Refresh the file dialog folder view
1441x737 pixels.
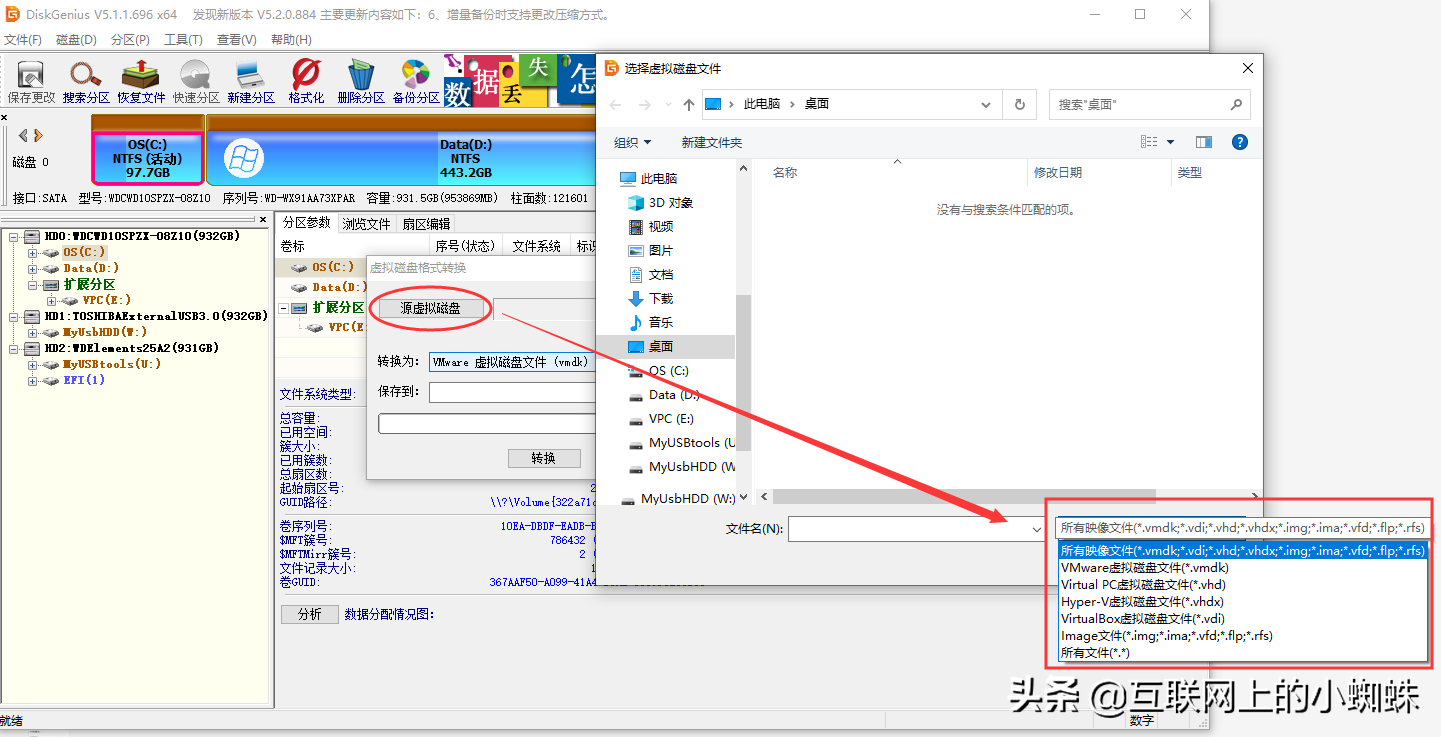point(1019,104)
